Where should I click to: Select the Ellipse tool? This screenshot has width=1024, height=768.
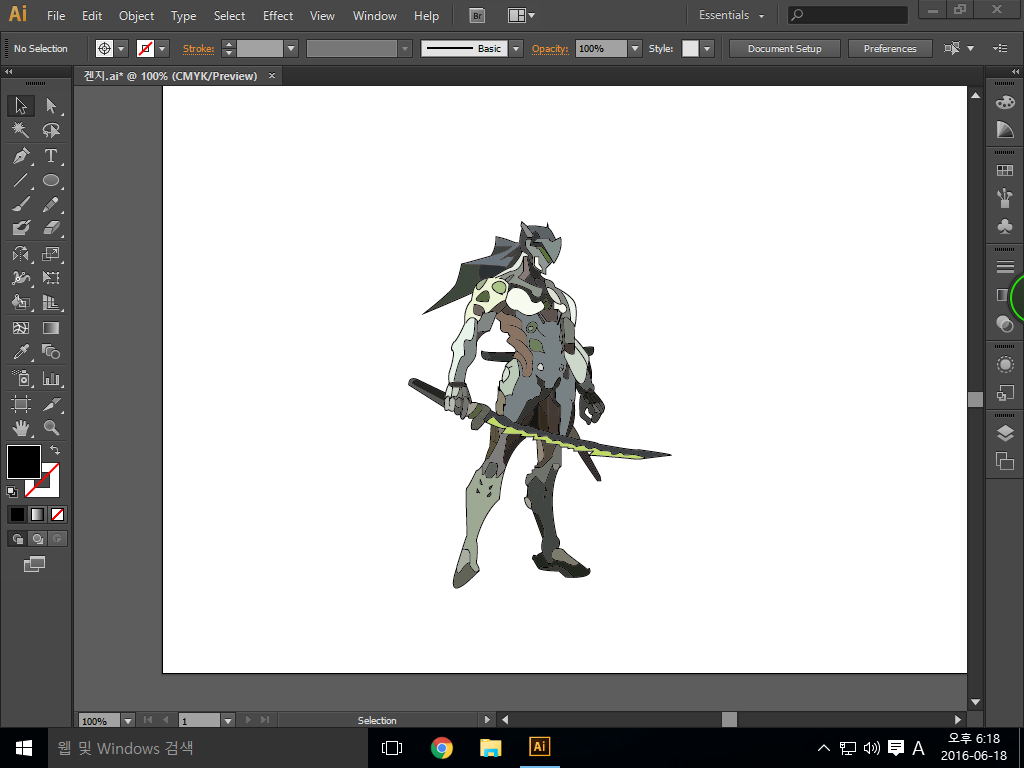click(x=51, y=180)
